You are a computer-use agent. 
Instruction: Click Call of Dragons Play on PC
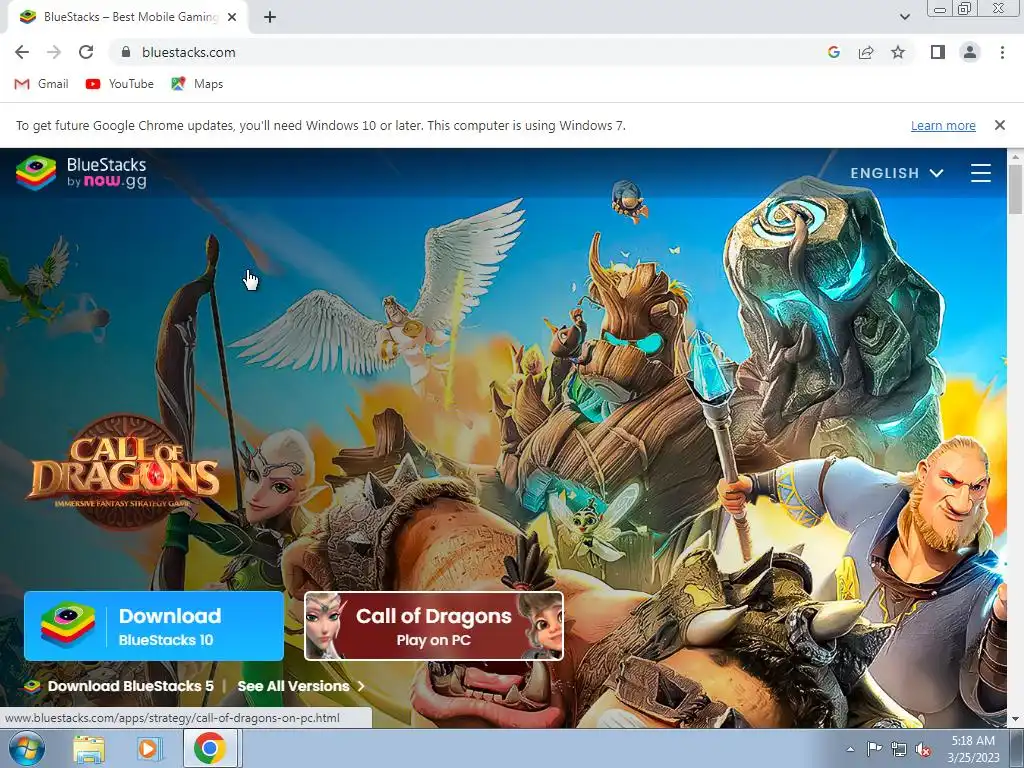434,626
